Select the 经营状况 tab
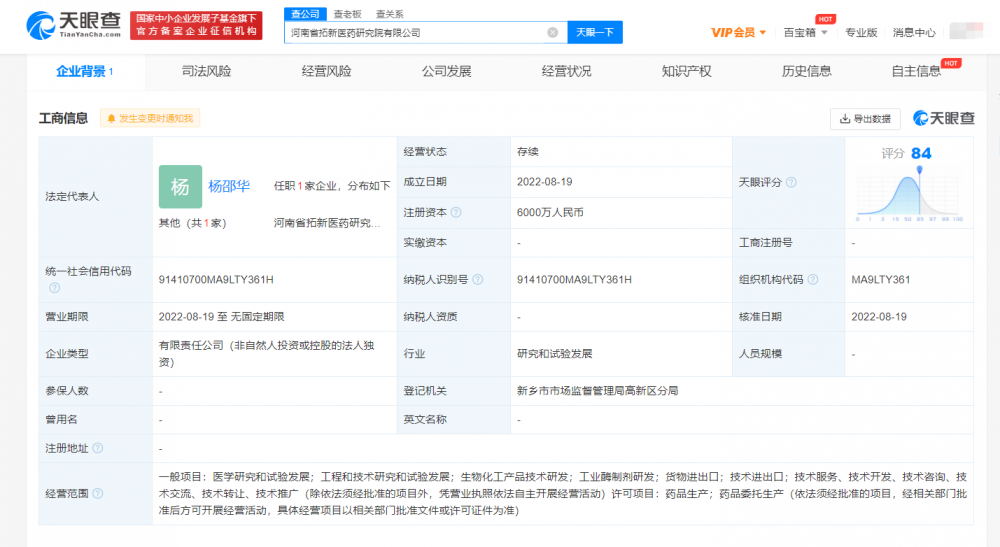The height and width of the screenshot is (547, 1000). [x=566, y=71]
